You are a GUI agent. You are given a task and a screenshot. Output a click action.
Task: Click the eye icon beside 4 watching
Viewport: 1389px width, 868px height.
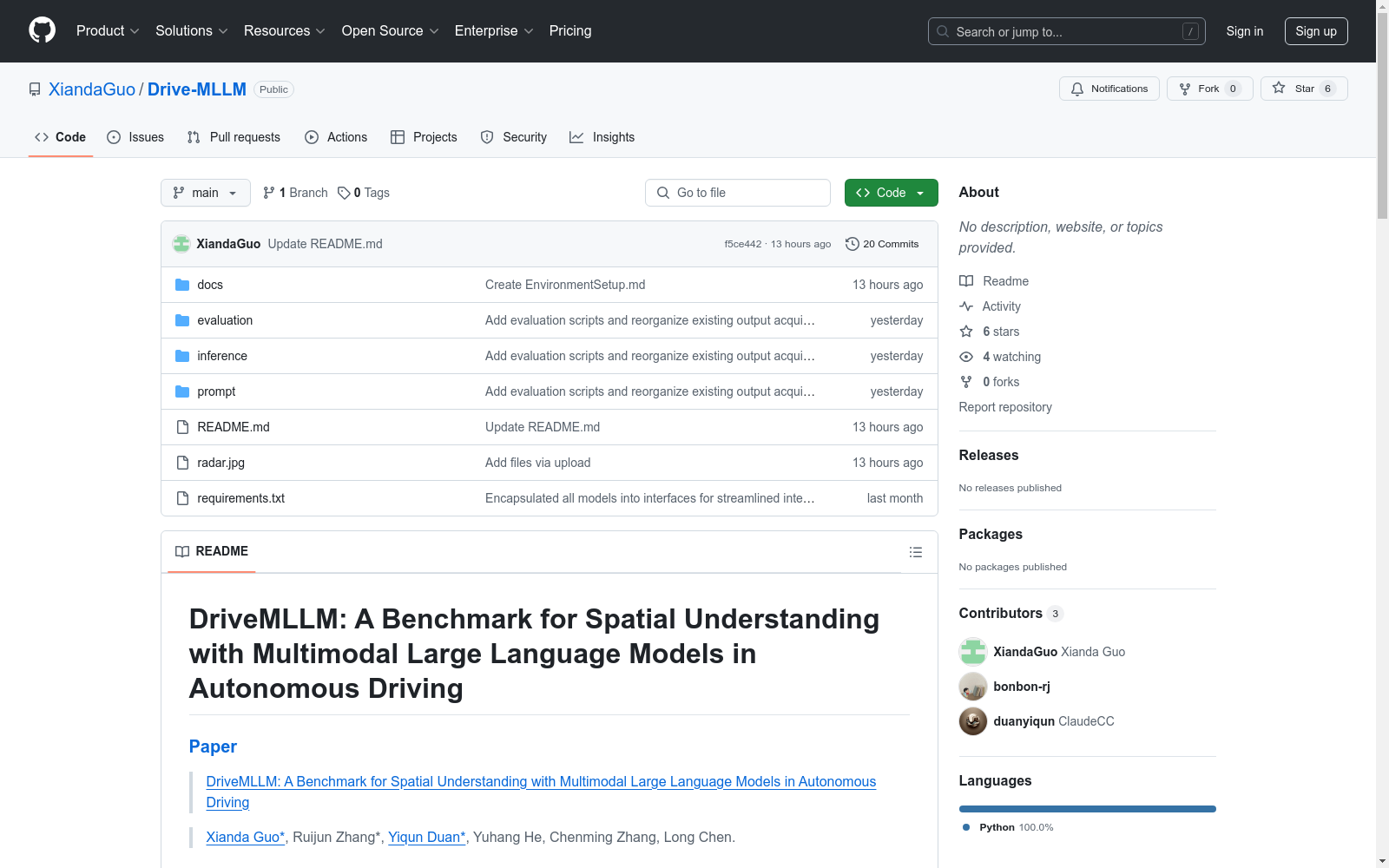[x=966, y=357]
